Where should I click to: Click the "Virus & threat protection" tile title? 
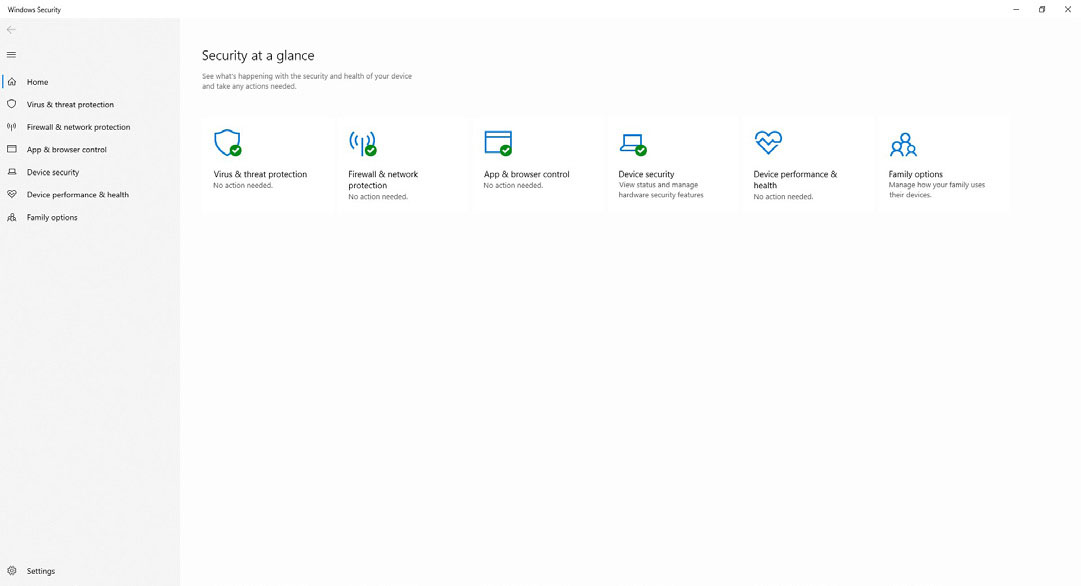tap(260, 174)
